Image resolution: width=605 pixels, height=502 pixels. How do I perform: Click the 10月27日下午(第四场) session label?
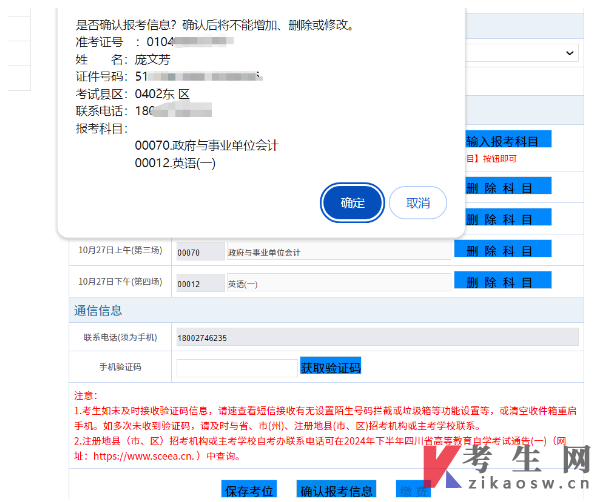[x=120, y=282]
